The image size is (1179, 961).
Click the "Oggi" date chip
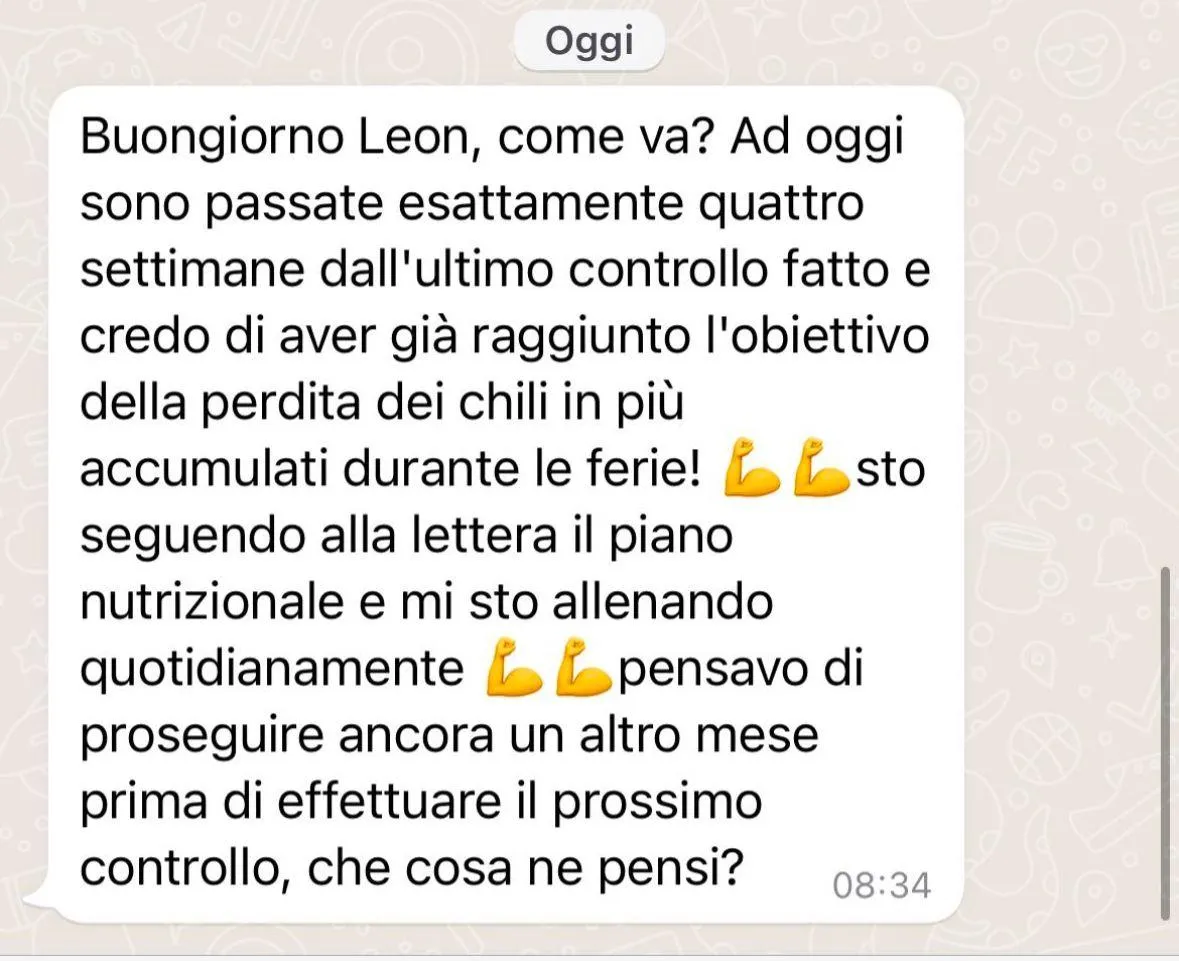pyautogui.click(x=589, y=41)
